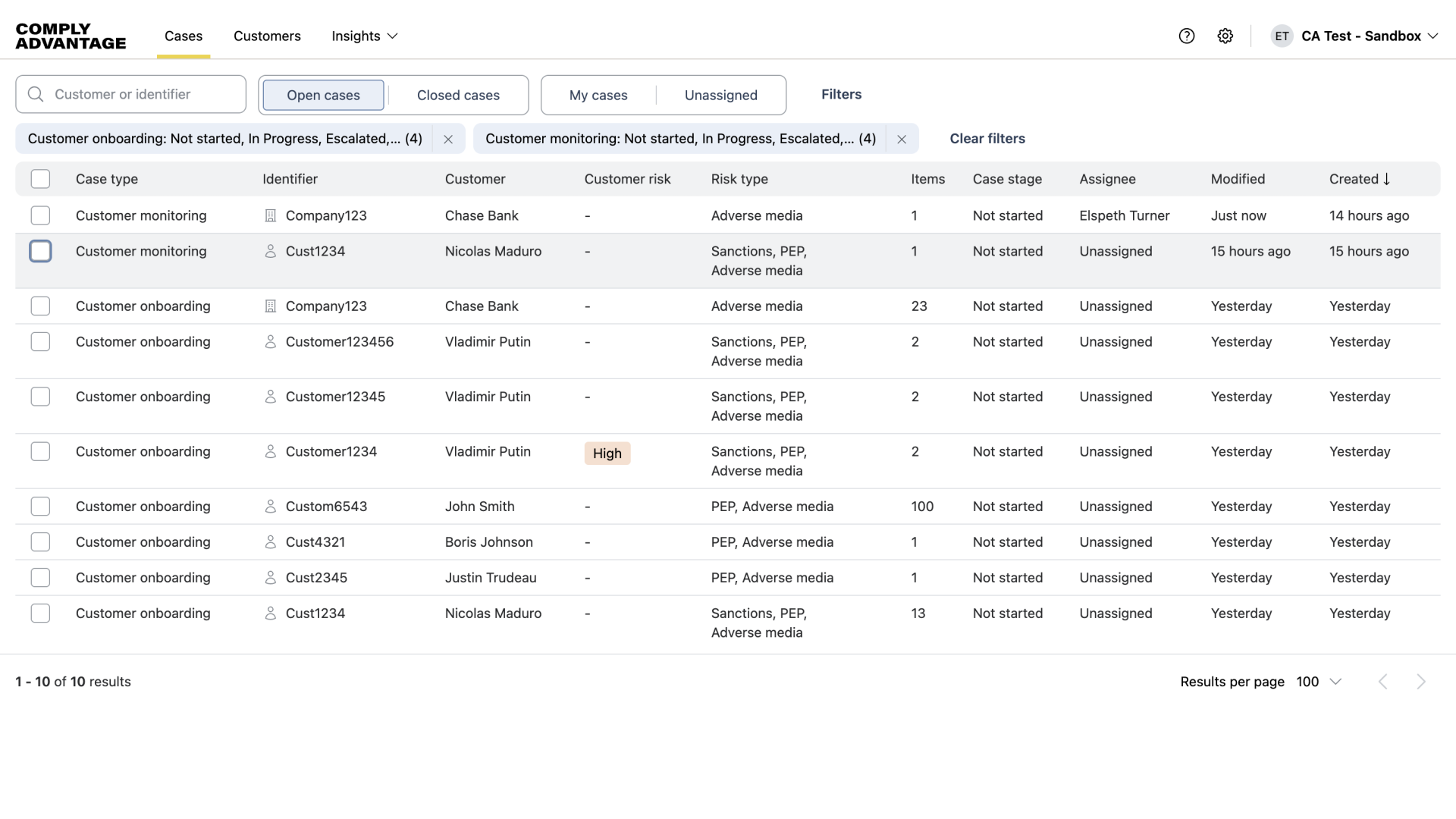Open the settings gear icon

tap(1225, 36)
